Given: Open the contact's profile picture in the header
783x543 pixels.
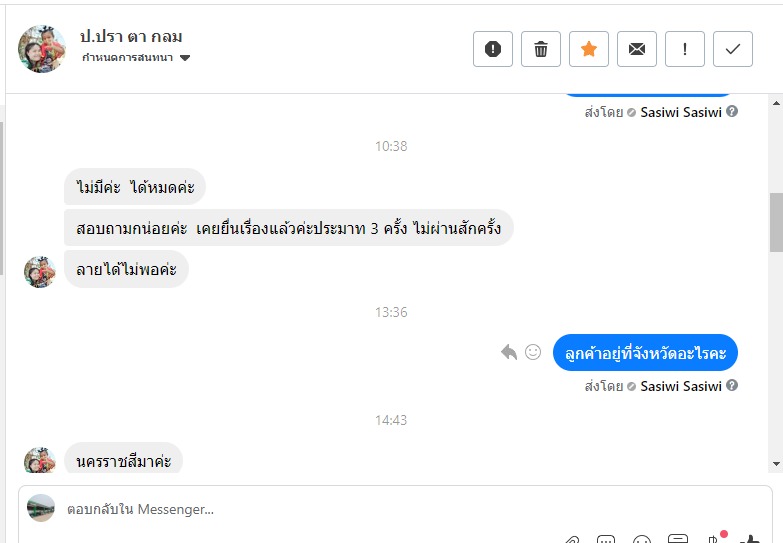Looking at the screenshot, I should tap(42, 49).
